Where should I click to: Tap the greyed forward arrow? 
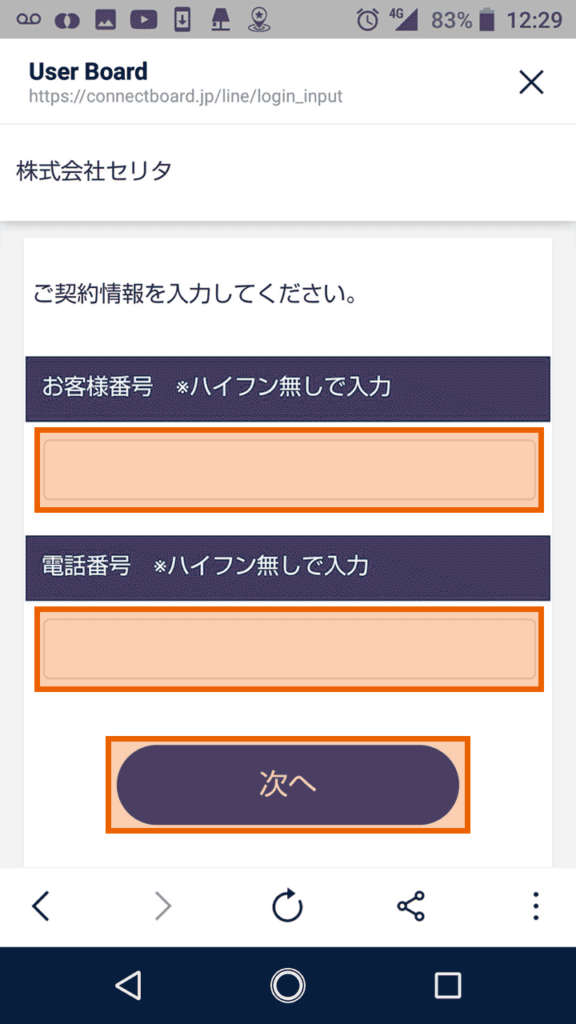click(163, 906)
